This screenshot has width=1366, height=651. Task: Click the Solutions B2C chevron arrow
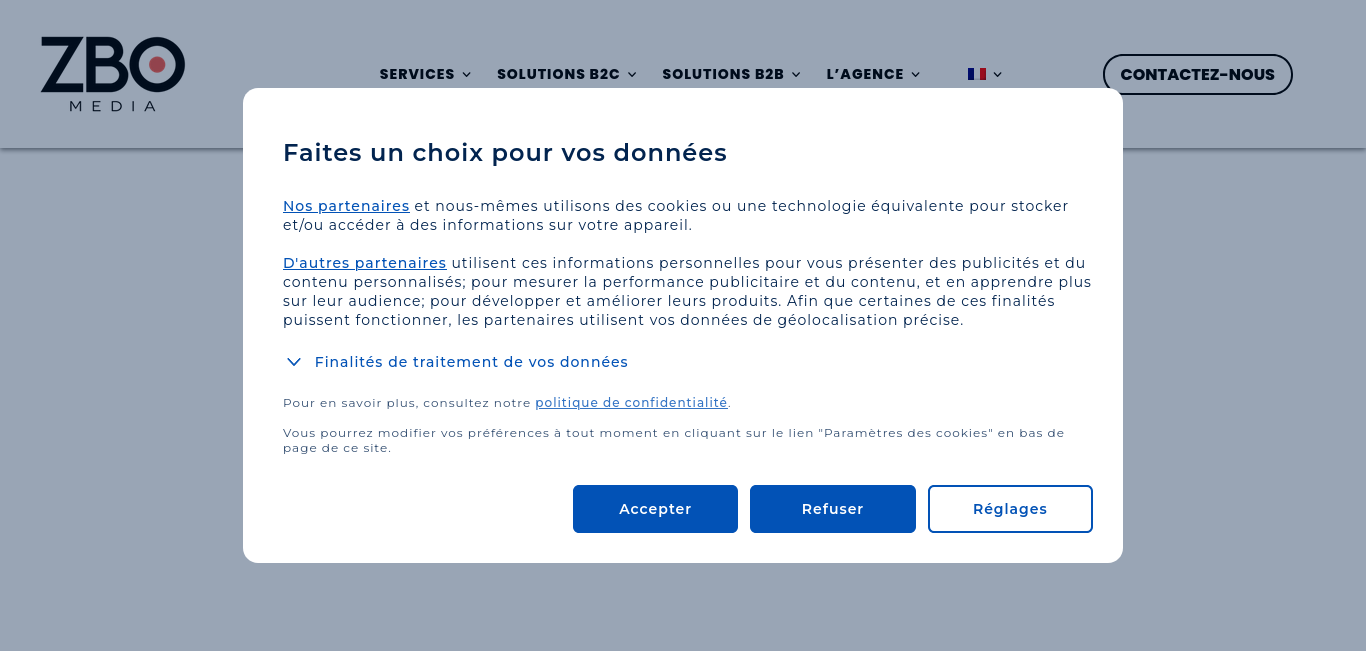tap(632, 75)
